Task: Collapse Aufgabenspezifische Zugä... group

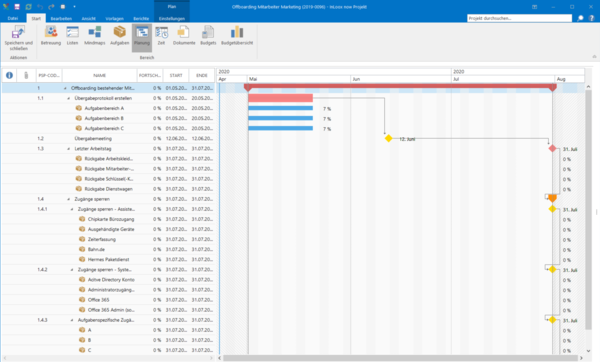Action: click(72, 320)
